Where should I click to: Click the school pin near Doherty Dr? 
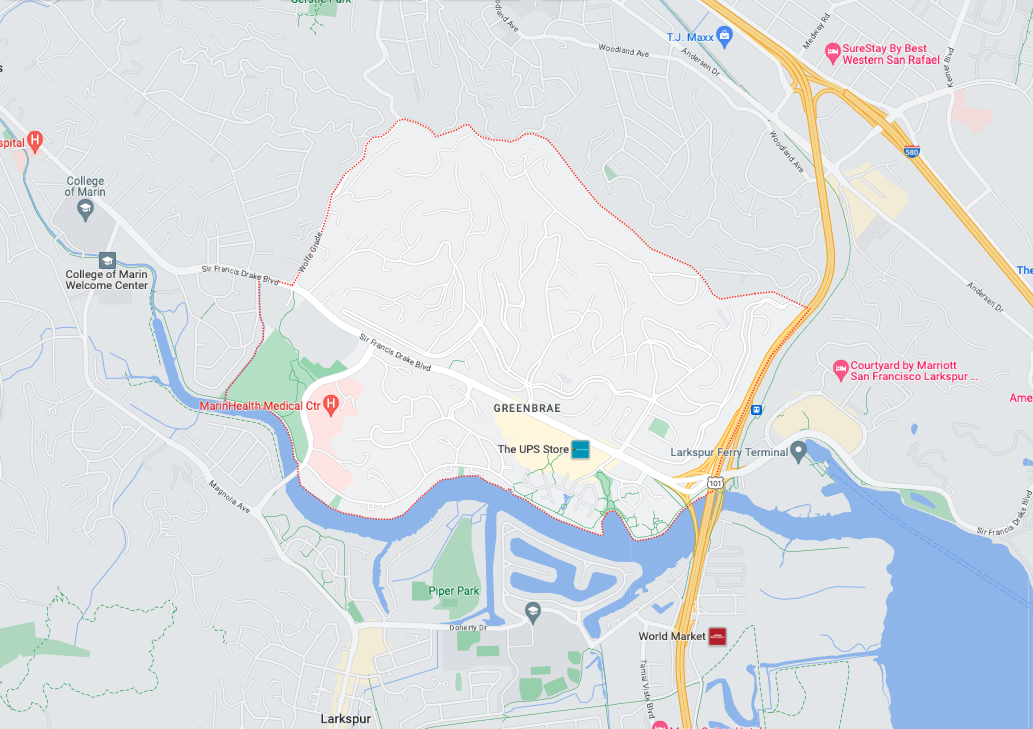pyautogui.click(x=533, y=613)
